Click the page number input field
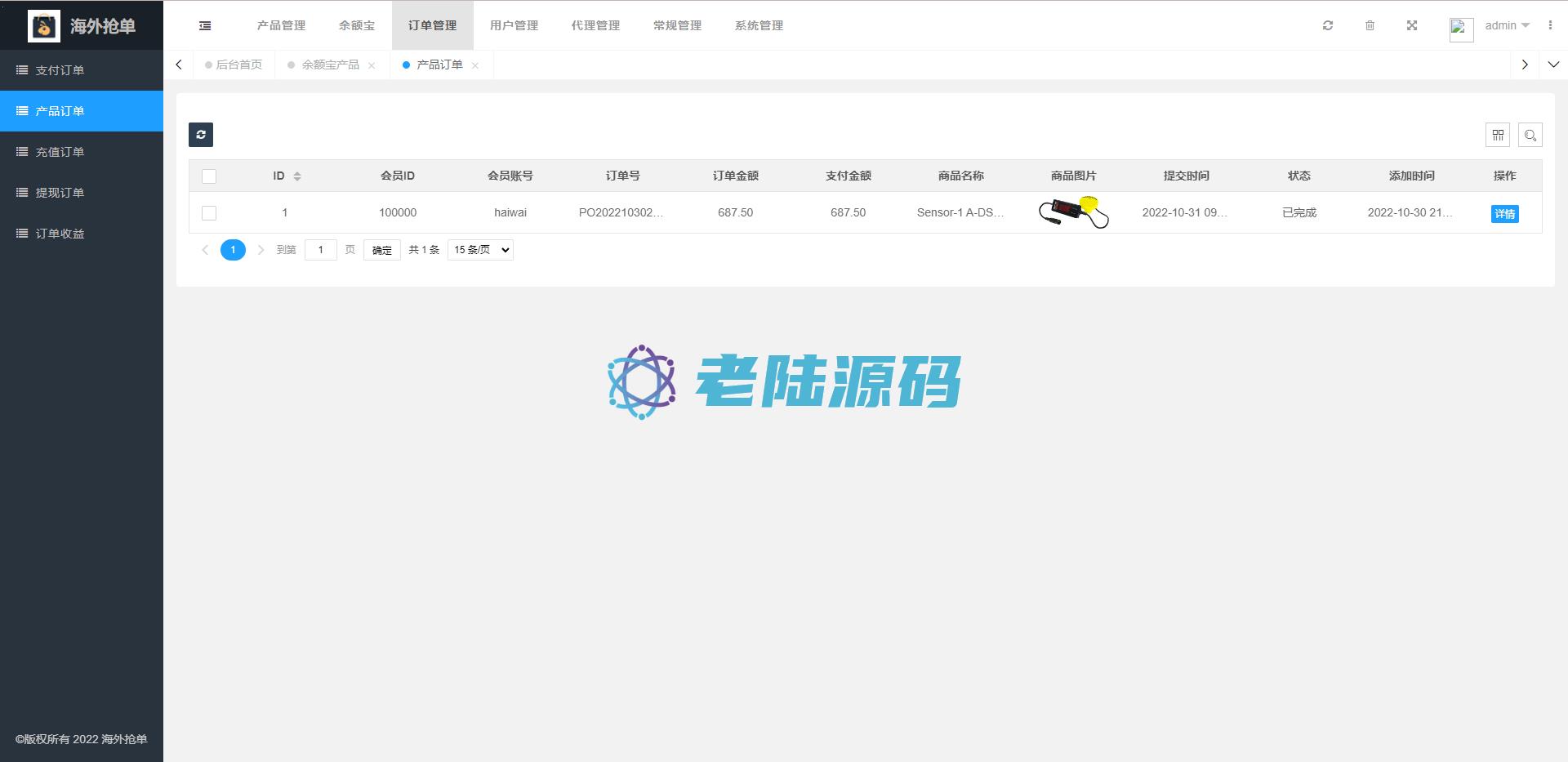 pyautogui.click(x=320, y=250)
